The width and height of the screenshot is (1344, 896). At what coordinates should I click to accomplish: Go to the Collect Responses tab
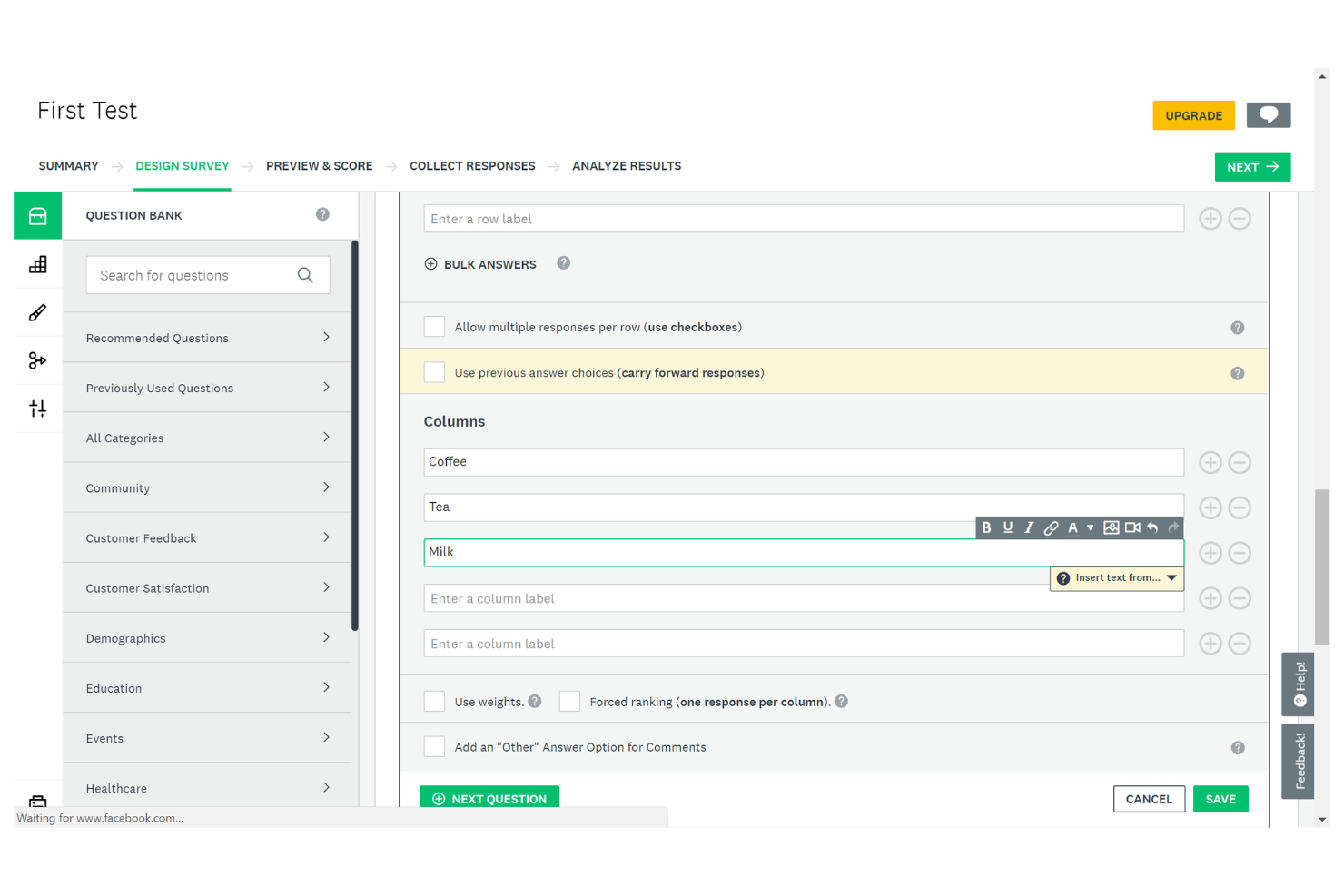(472, 166)
